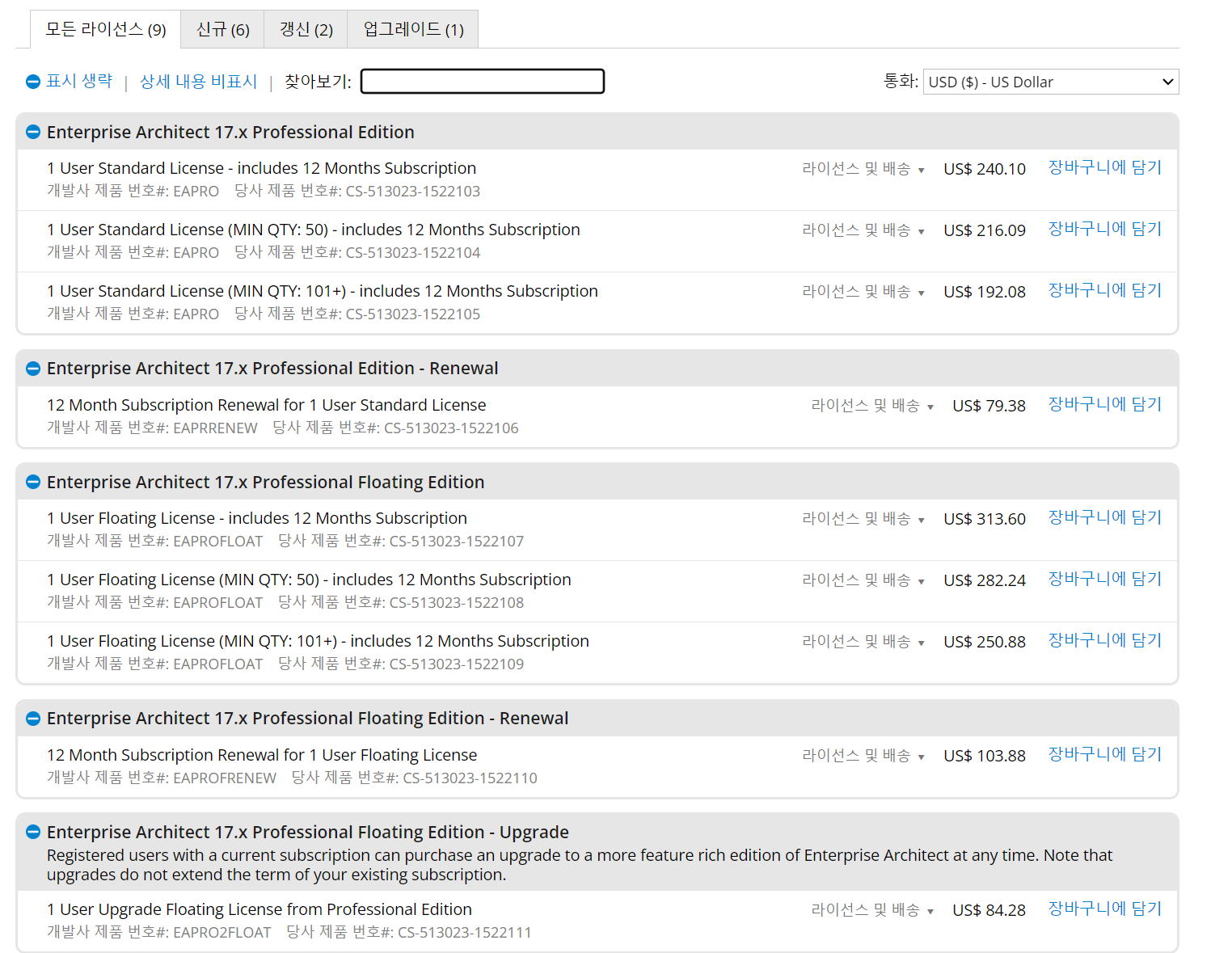Expand 라이선스 및 배송 for US$ 192.08 item
Viewport: 1232px width, 953px height.
point(863,291)
